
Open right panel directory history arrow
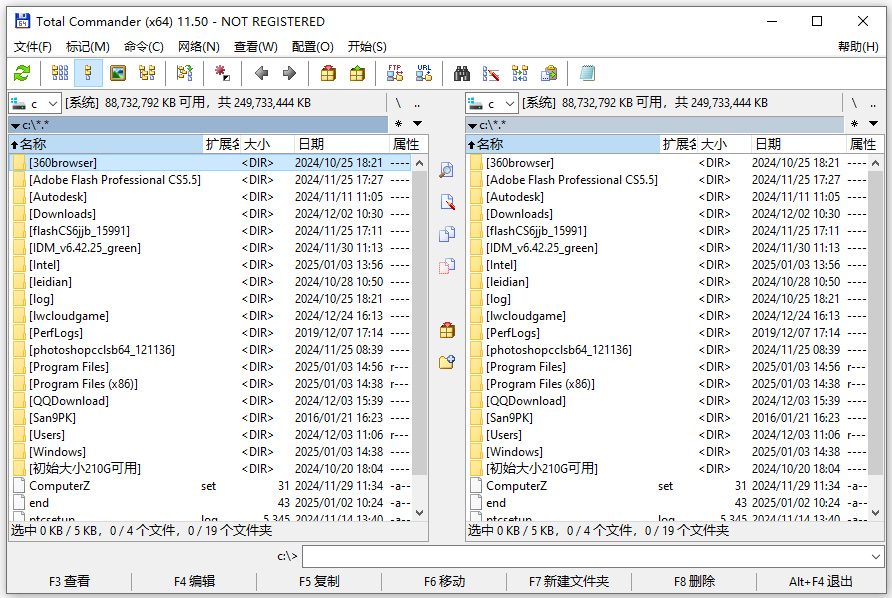coord(873,123)
